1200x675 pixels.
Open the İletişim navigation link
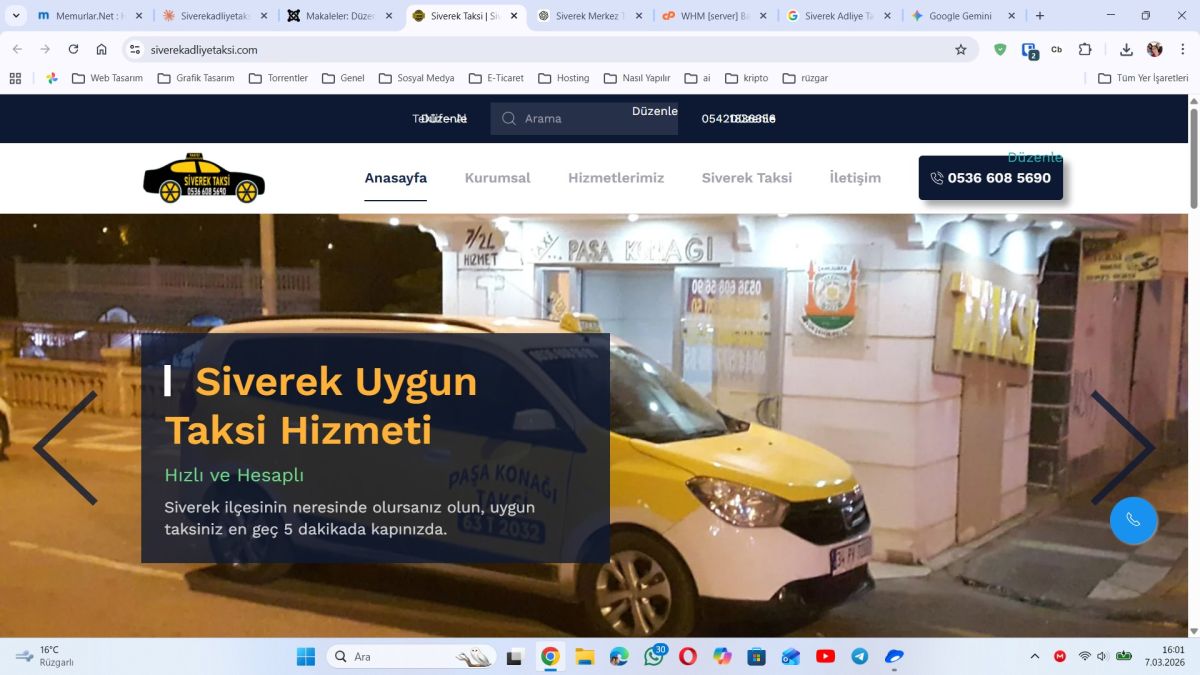click(x=855, y=178)
